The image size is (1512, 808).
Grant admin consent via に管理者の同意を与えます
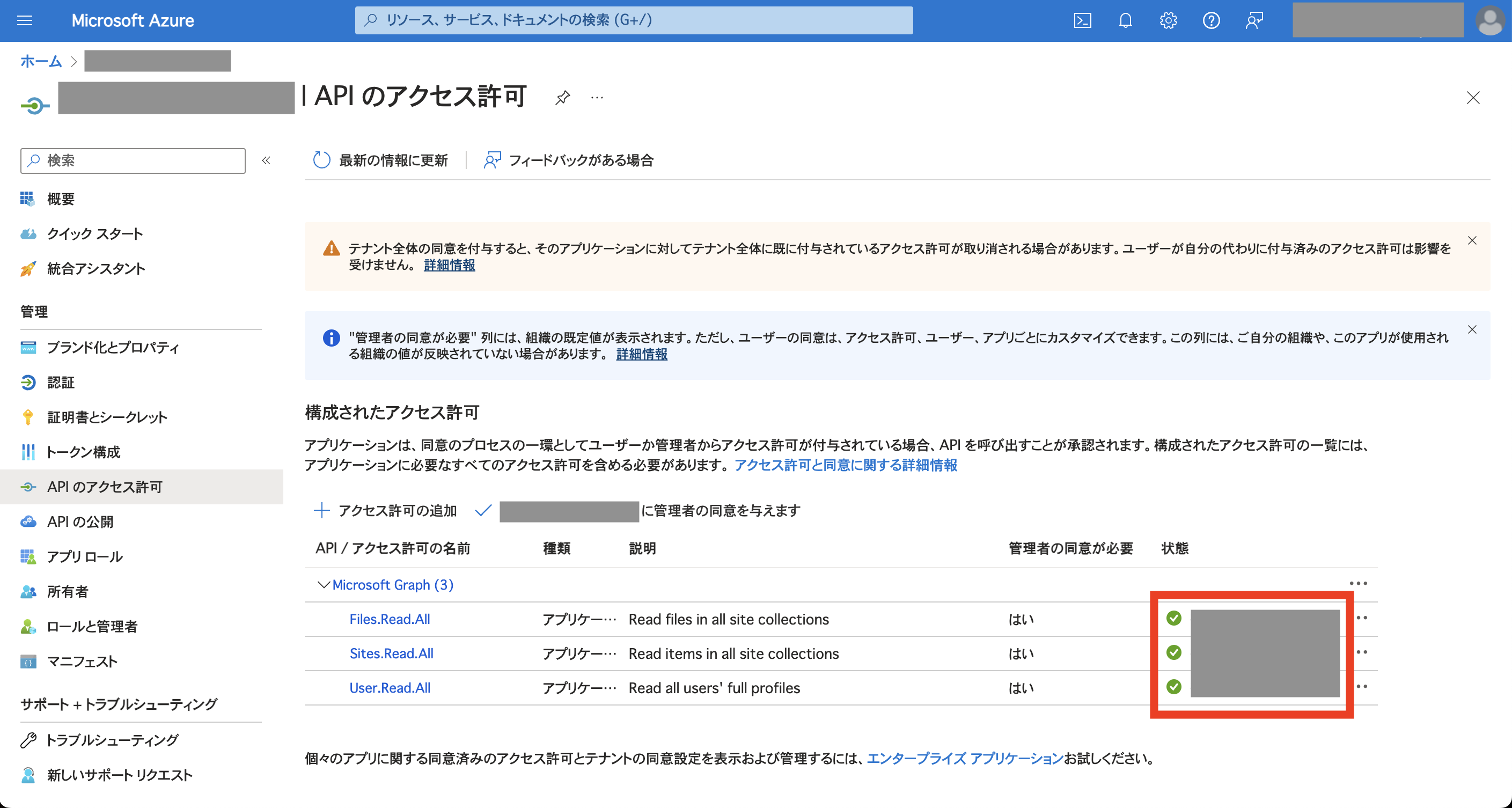tap(637, 511)
